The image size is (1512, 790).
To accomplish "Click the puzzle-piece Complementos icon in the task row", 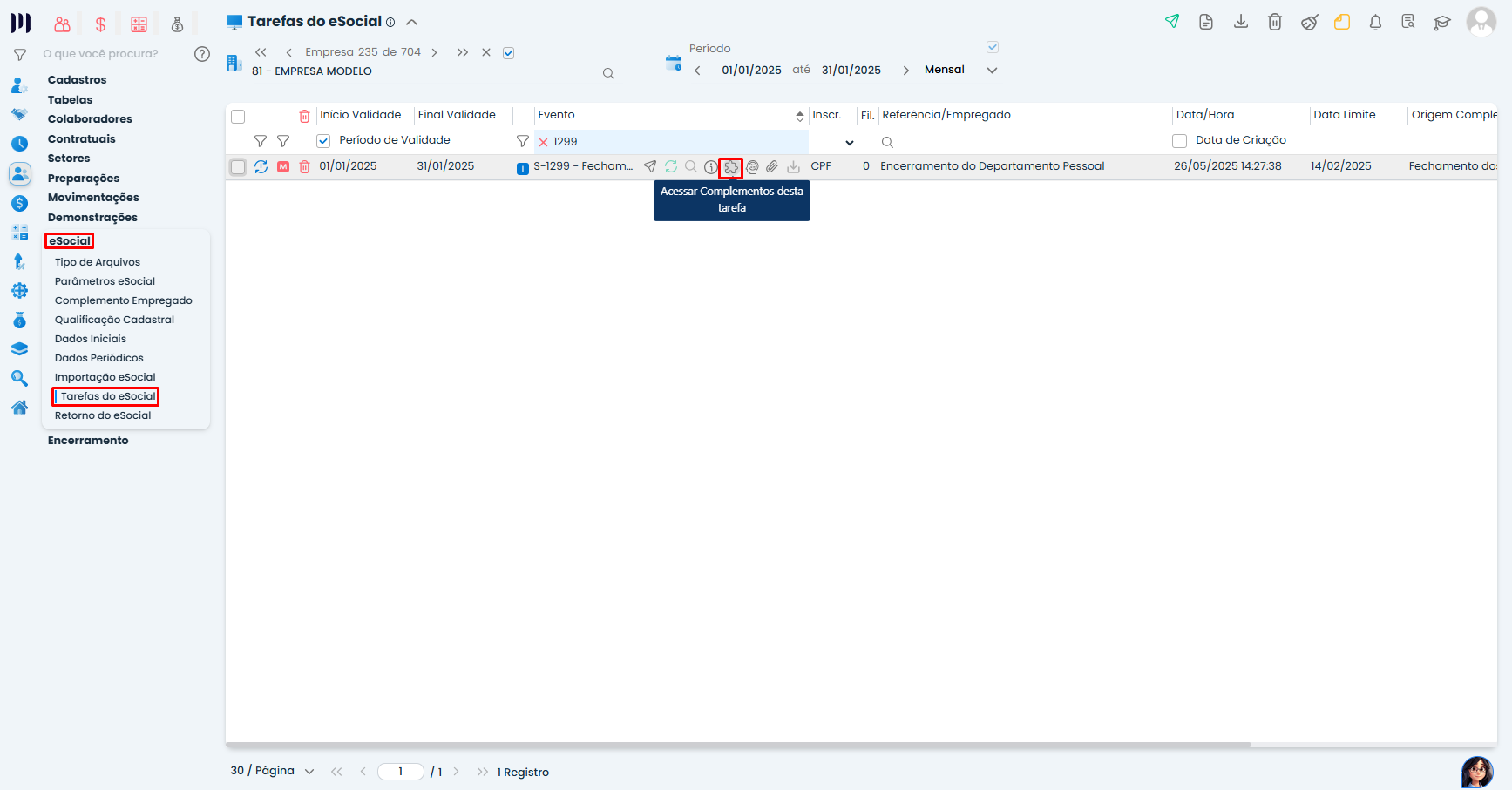I will [x=730, y=167].
